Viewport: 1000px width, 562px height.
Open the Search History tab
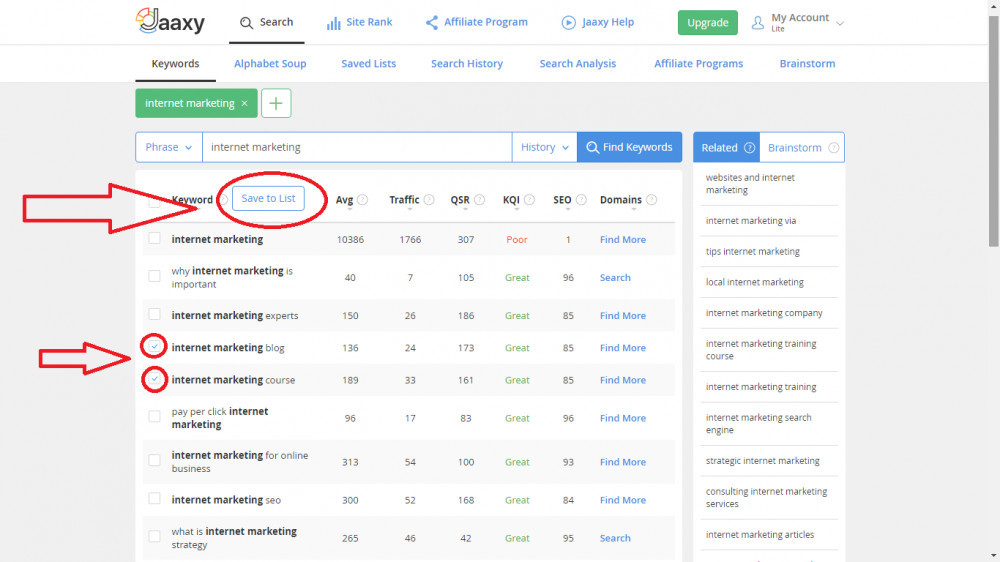coord(467,64)
